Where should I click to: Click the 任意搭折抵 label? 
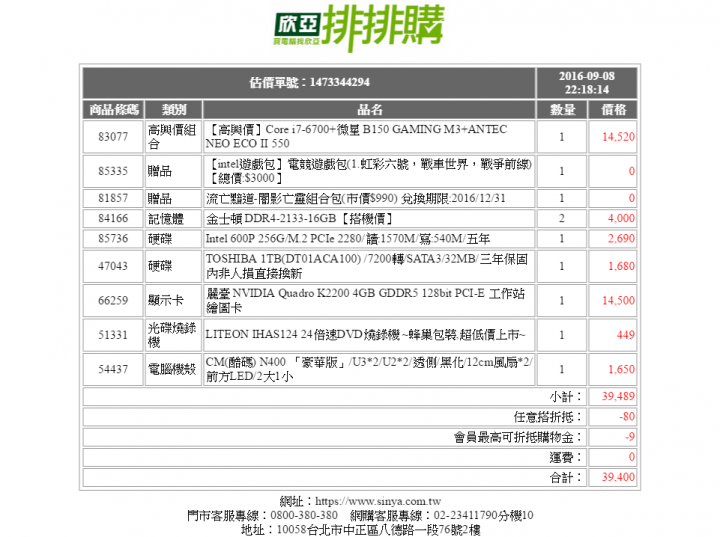547,417
